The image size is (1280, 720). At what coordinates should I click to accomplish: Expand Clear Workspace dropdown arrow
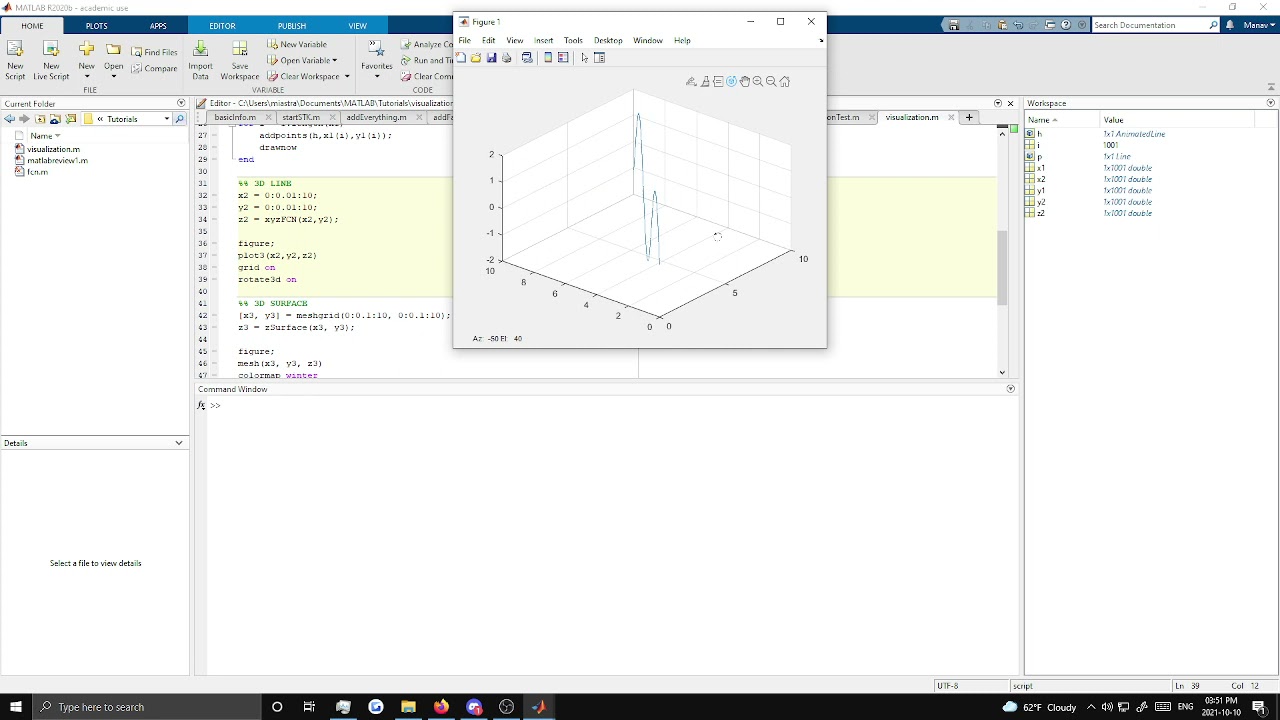click(347, 76)
